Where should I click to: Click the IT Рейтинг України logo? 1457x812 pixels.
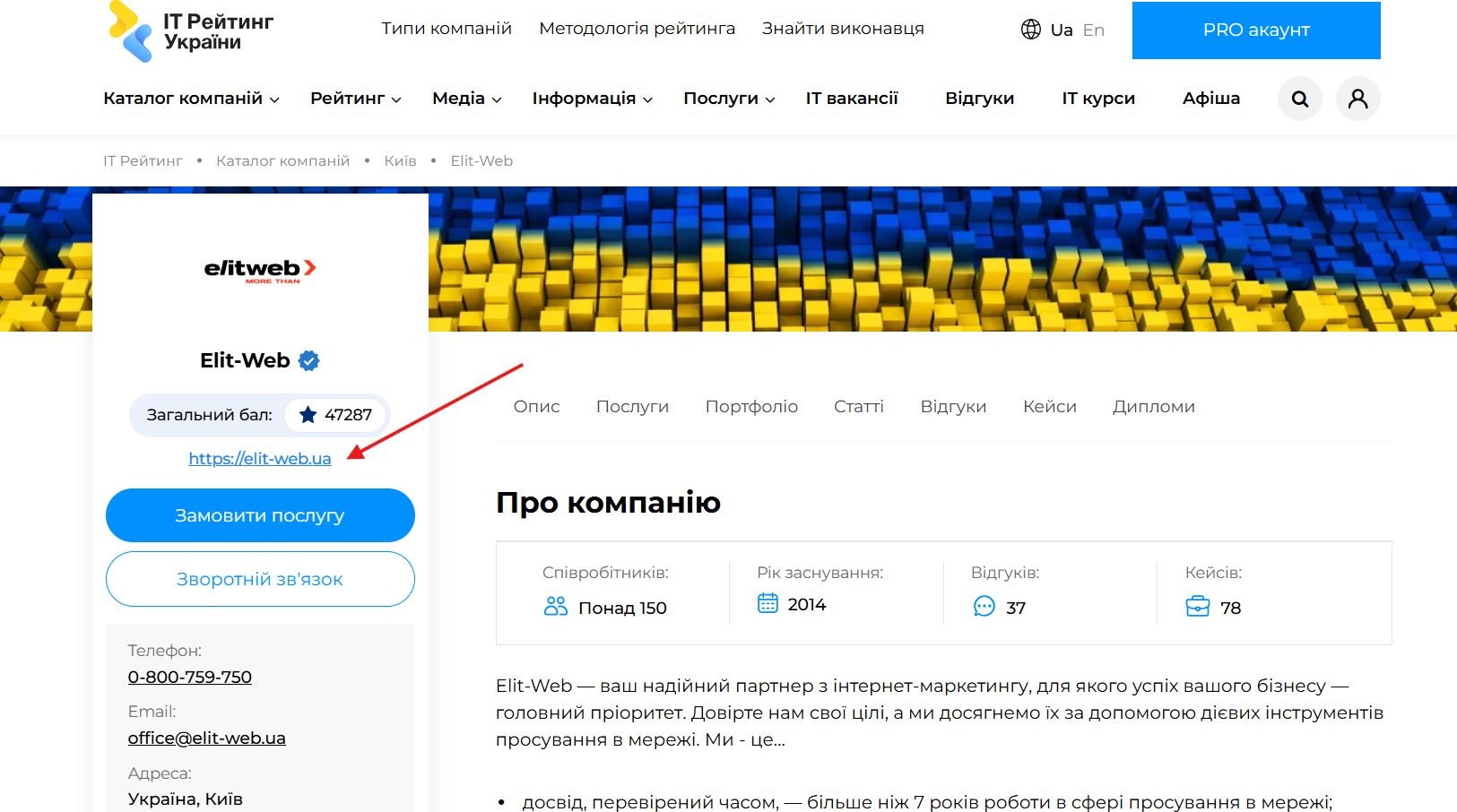191,31
